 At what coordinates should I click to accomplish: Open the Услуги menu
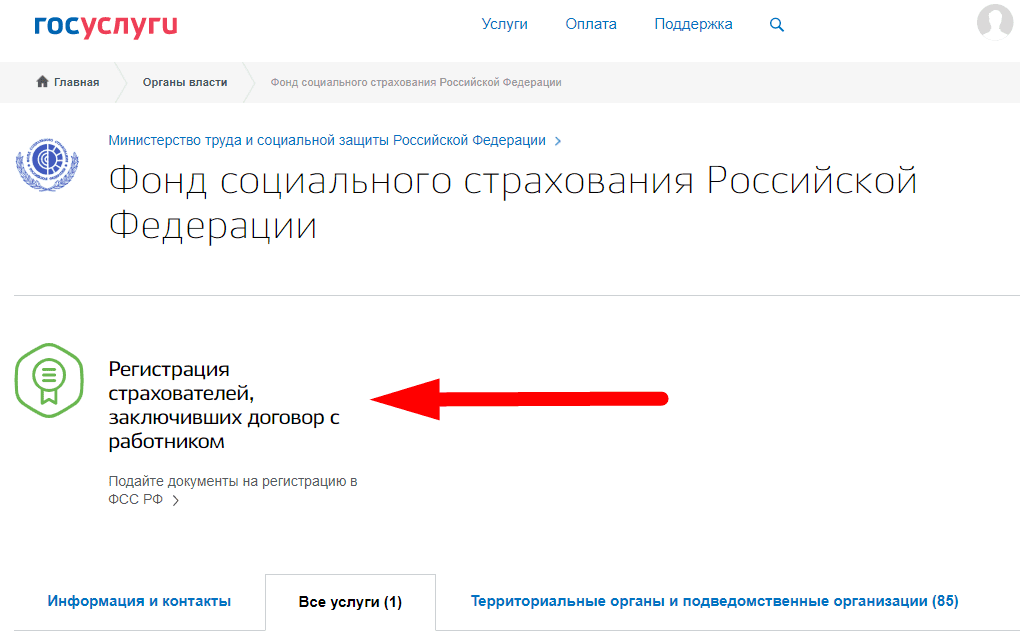tap(504, 24)
